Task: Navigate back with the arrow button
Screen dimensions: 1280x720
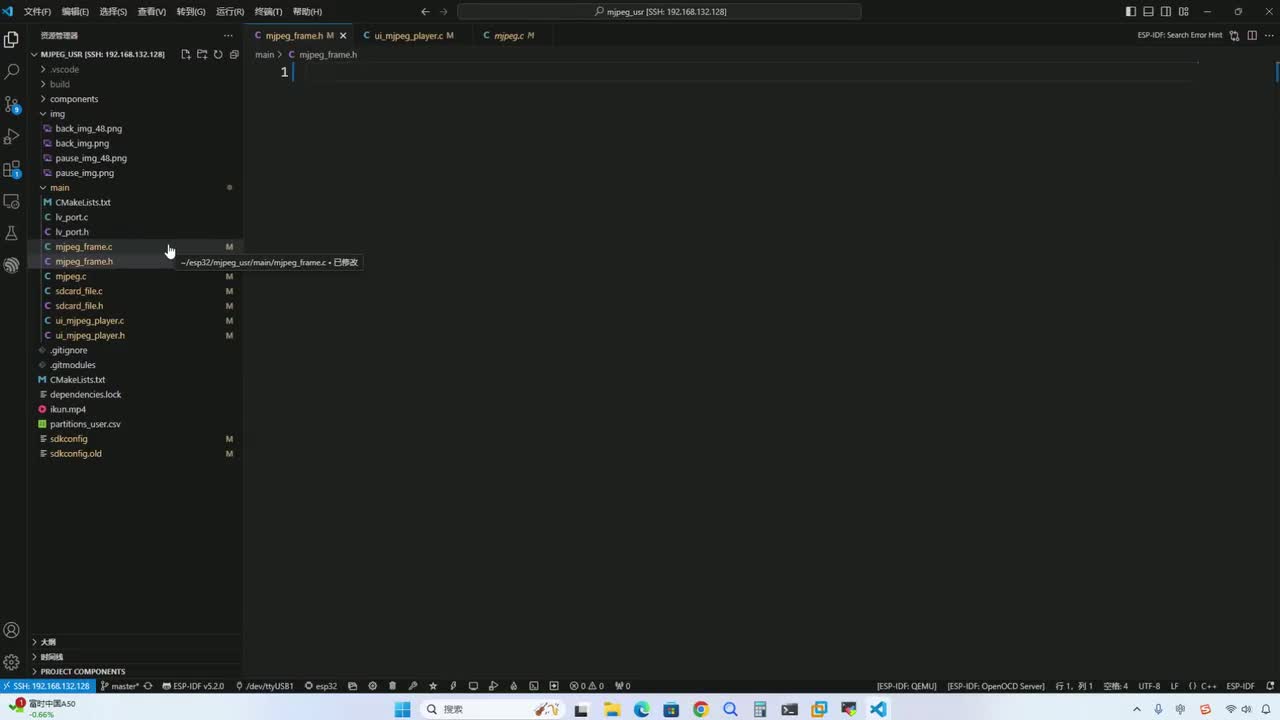Action: click(x=425, y=12)
